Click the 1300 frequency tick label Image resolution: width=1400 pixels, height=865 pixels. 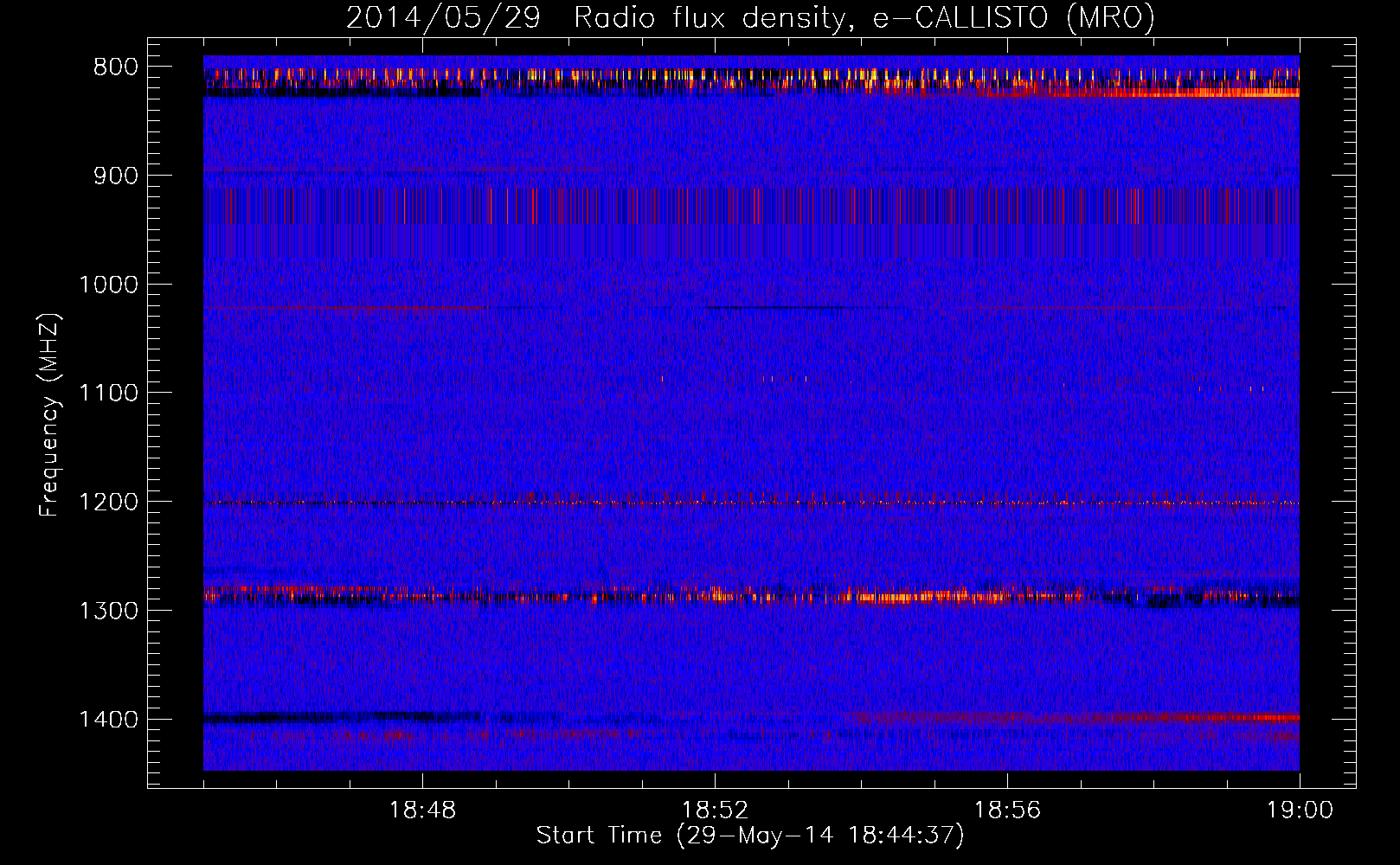[108, 611]
